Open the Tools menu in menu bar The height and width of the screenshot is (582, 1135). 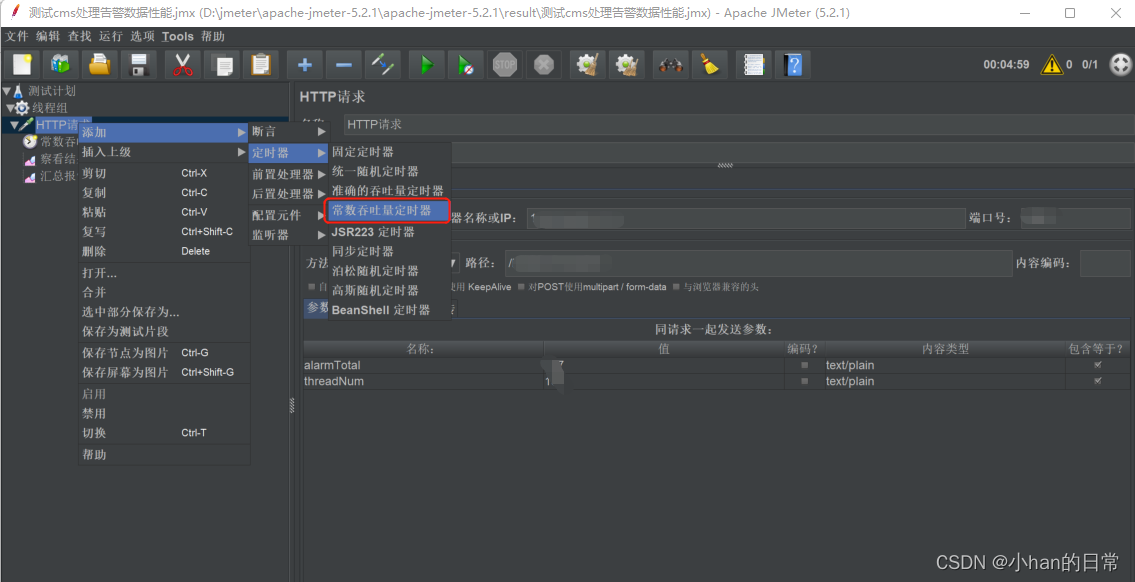coord(177,36)
